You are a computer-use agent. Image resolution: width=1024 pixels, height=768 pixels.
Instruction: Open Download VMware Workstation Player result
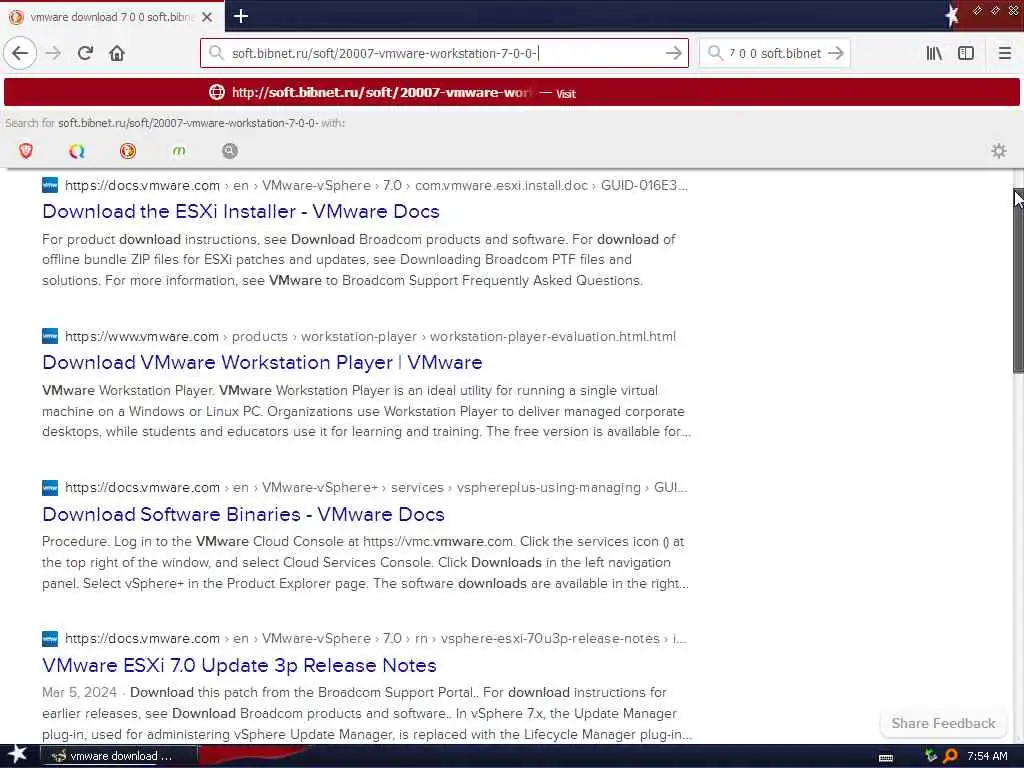click(262, 362)
